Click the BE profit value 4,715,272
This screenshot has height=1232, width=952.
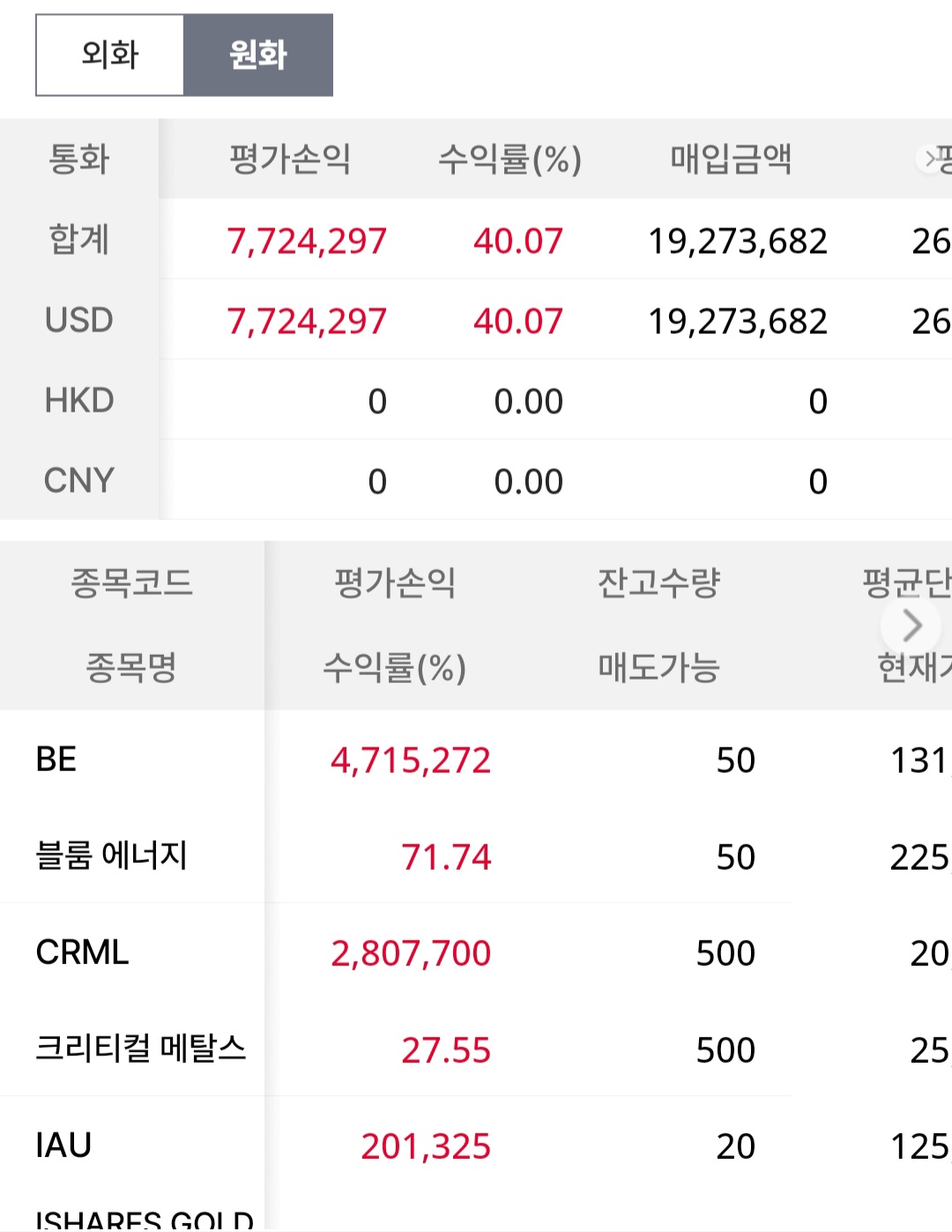pyautogui.click(x=410, y=761)
